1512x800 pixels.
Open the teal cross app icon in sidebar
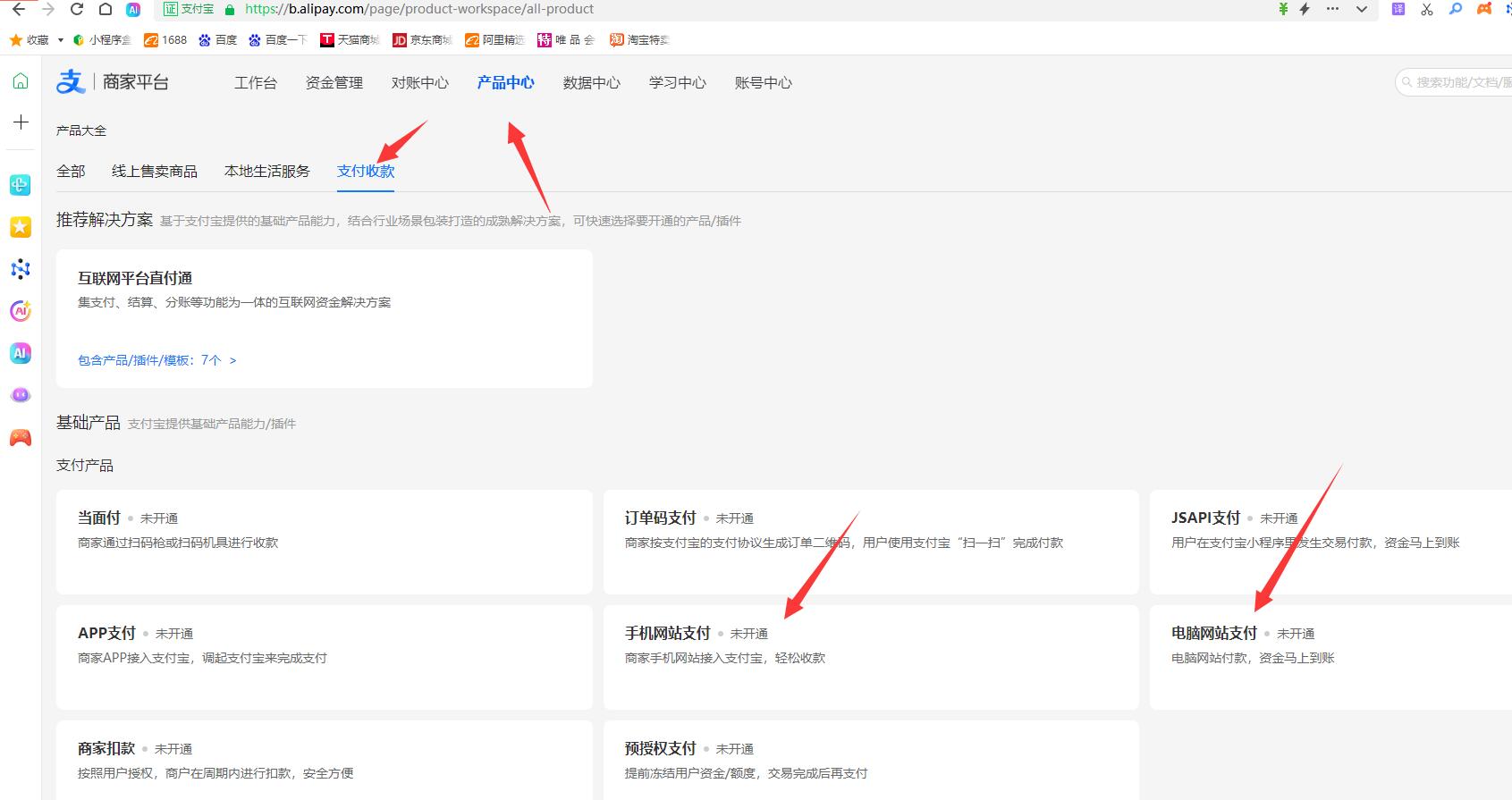tap(21, 185)
